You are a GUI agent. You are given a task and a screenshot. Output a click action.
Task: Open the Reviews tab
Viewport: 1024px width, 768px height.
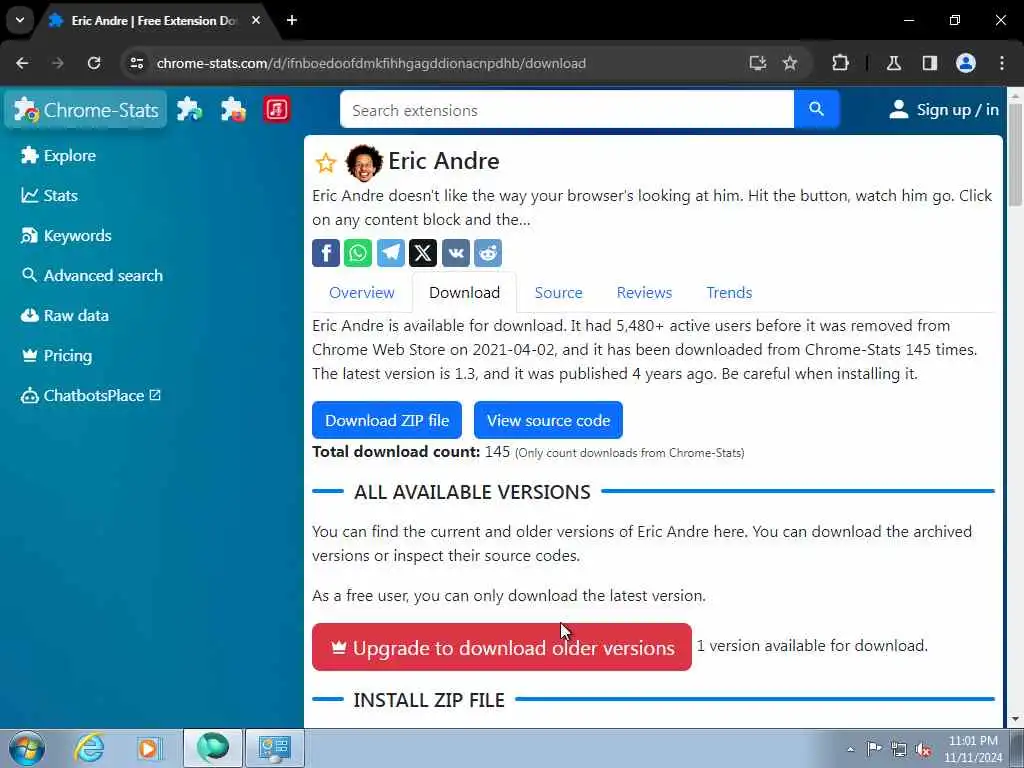tap(644, 293)
